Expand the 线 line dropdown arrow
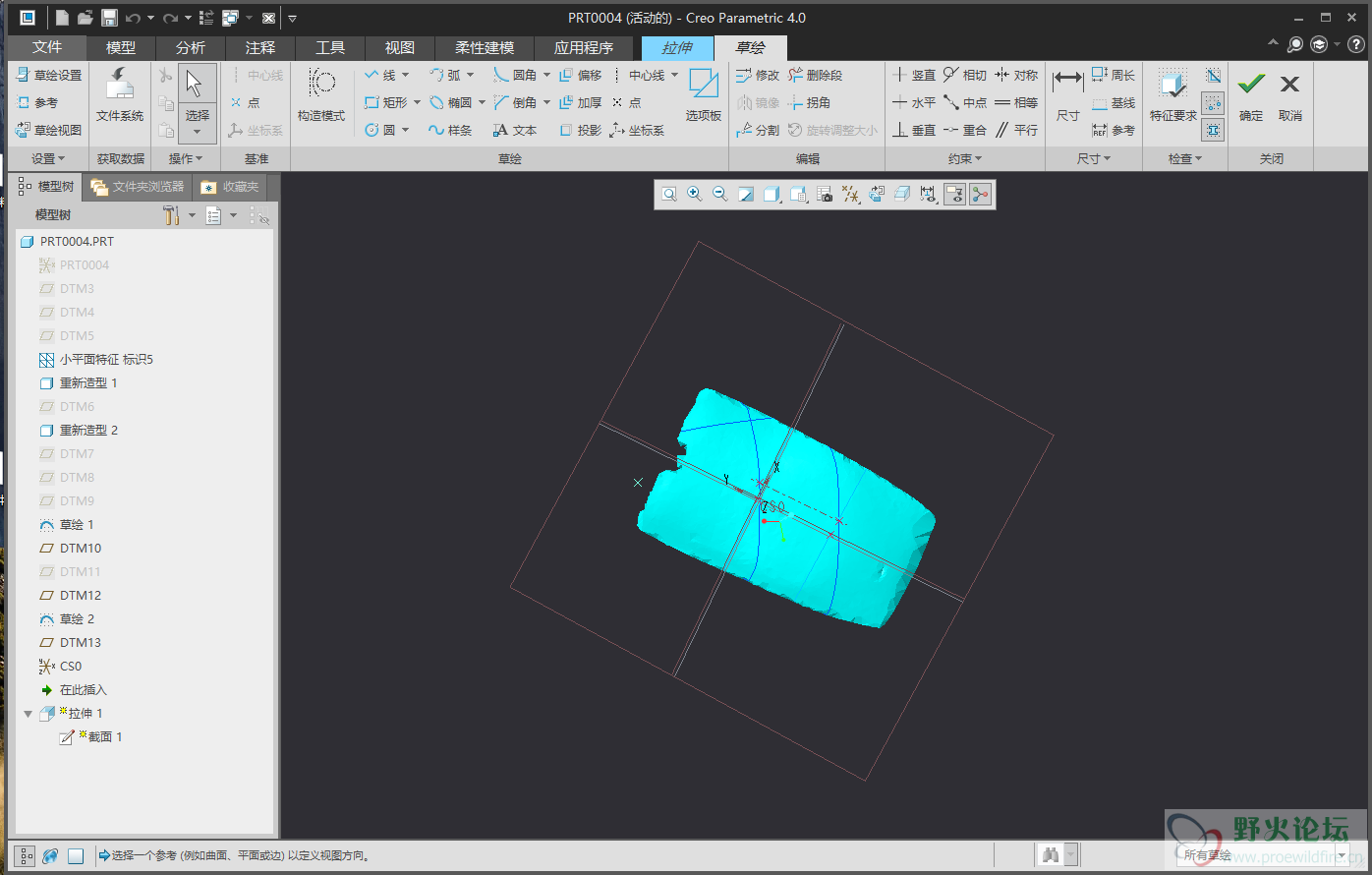This screenshot has width=1372, height=875. click(x=404, y=75)
